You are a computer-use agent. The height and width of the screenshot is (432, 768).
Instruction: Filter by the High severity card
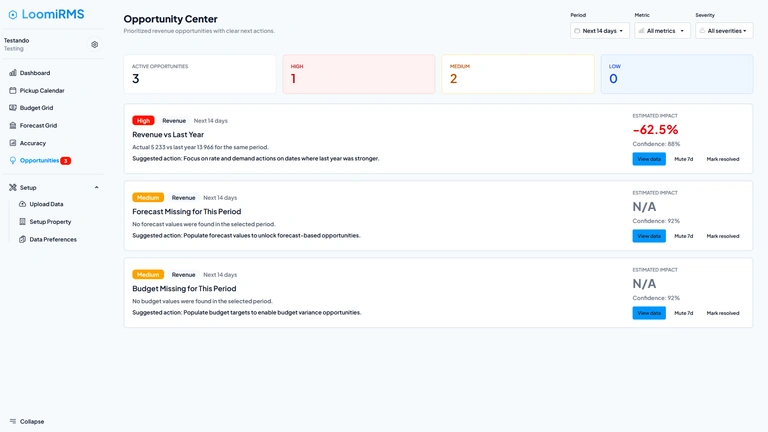359,74
